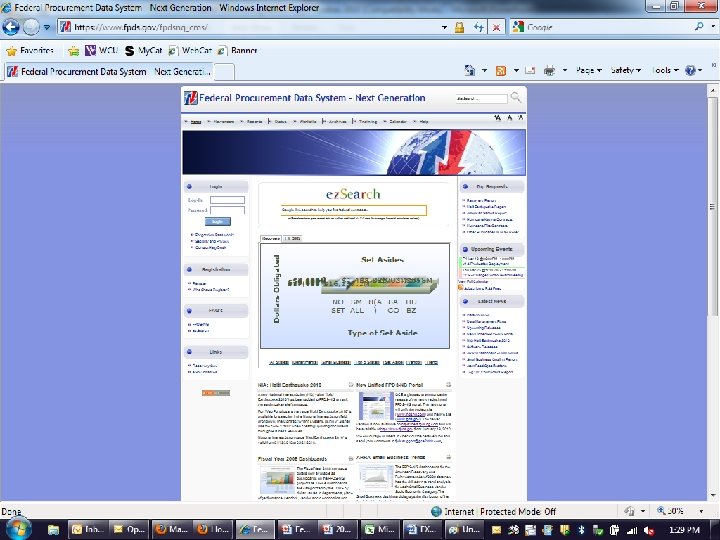
Task: Click the browser Back button
Action: pyautogui.click(x=11, y=27)
